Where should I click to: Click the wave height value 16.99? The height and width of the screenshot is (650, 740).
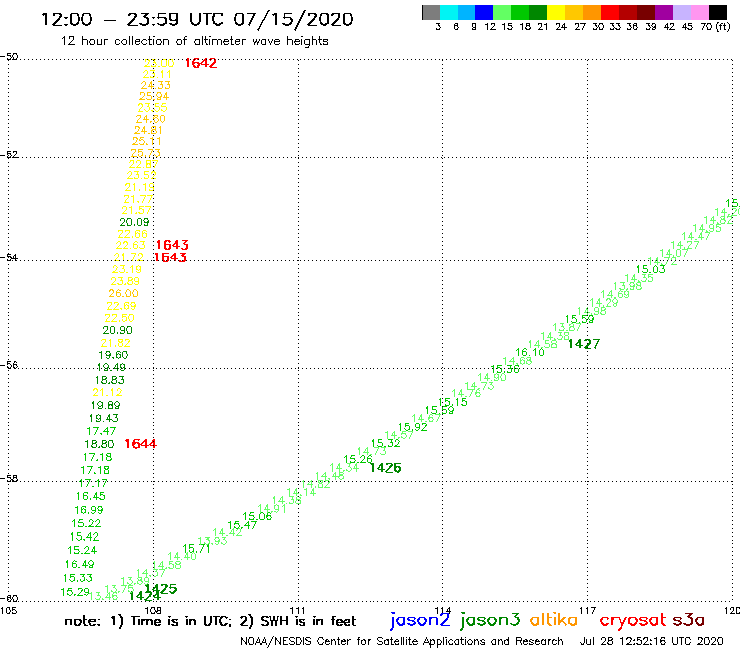click(x=89, y=510)
